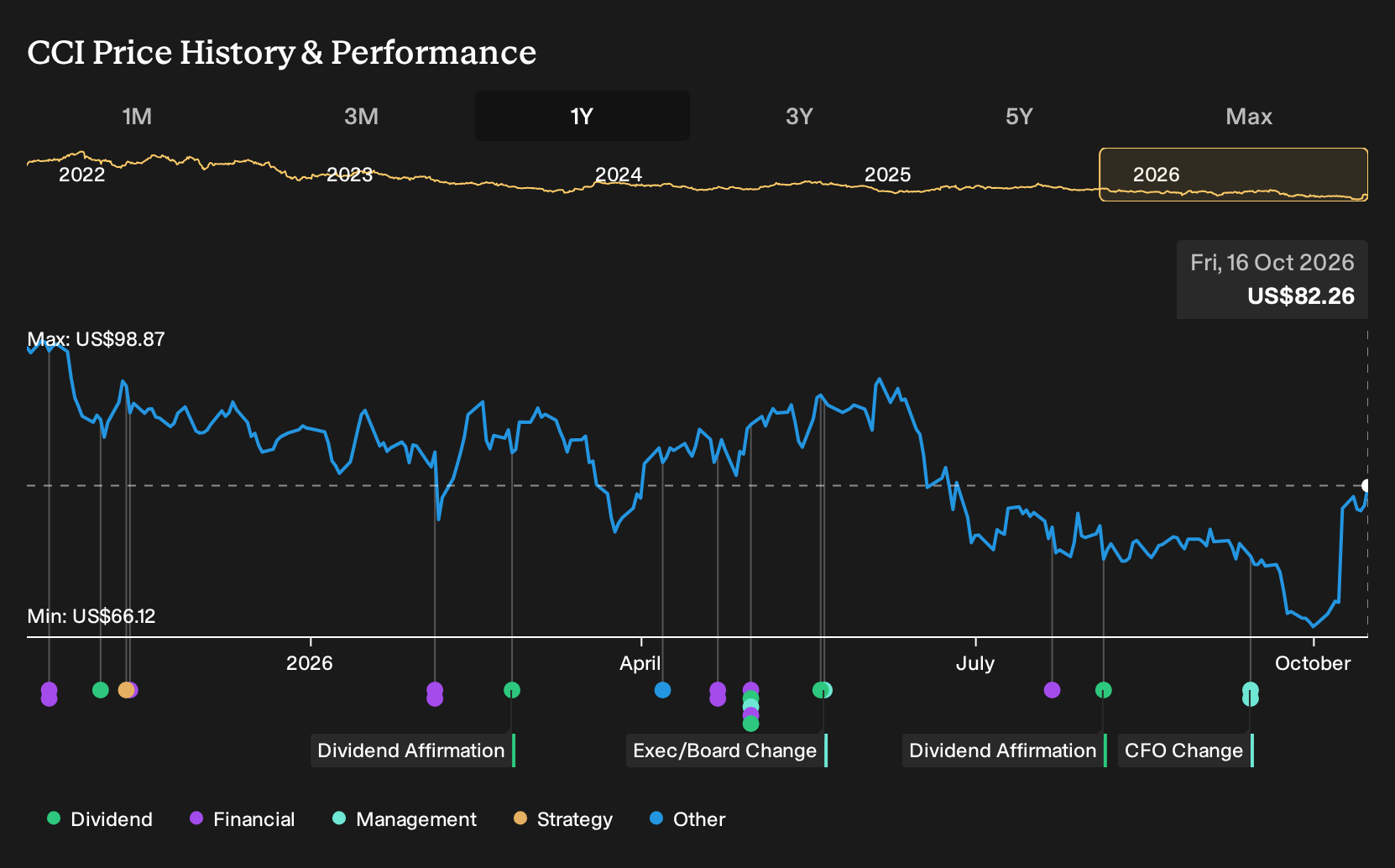This screenshot has width=1395, height=868.
Task: Click the "CCI Price History & Performance" heading
Action: [282, 52]
